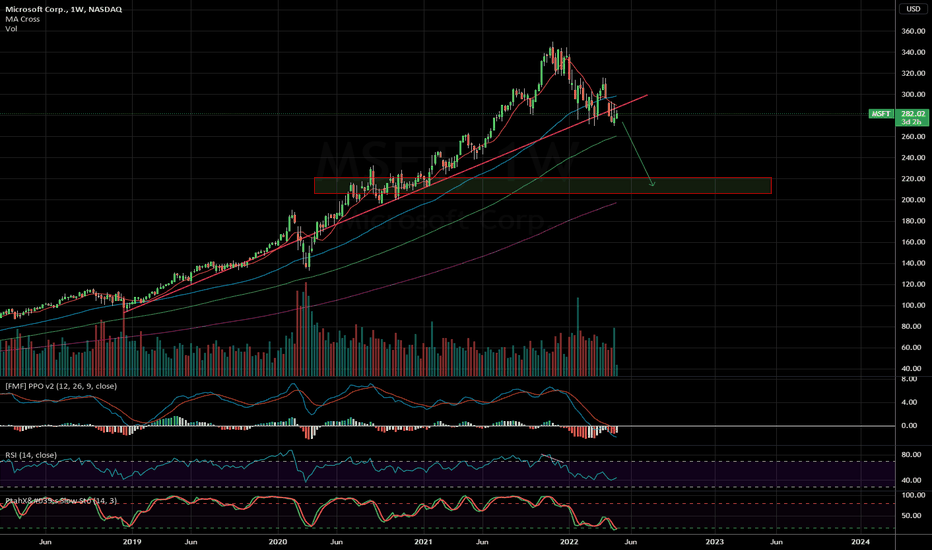
Task: Click the 2023 label on time axis
Action: [x=714, y=542]
